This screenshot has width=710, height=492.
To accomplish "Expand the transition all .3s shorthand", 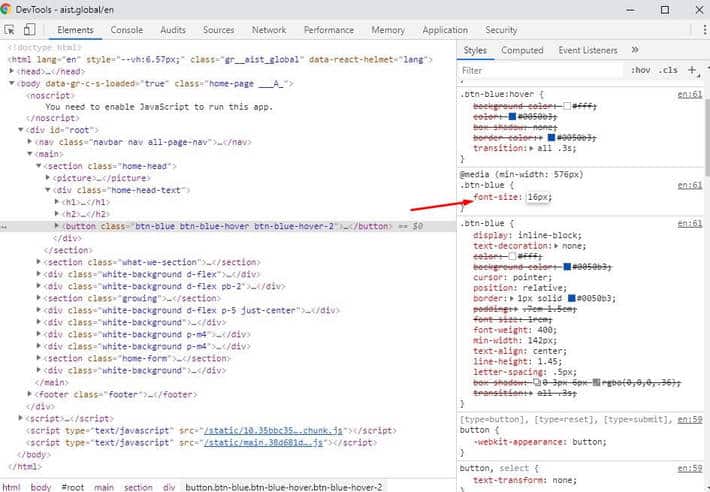I will click(x=532, y=148).
